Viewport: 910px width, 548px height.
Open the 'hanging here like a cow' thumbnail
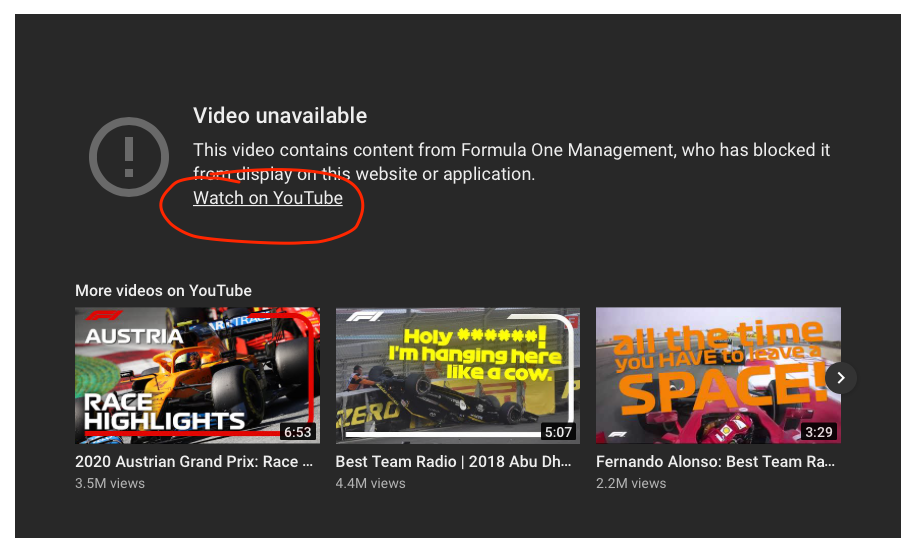457,375
